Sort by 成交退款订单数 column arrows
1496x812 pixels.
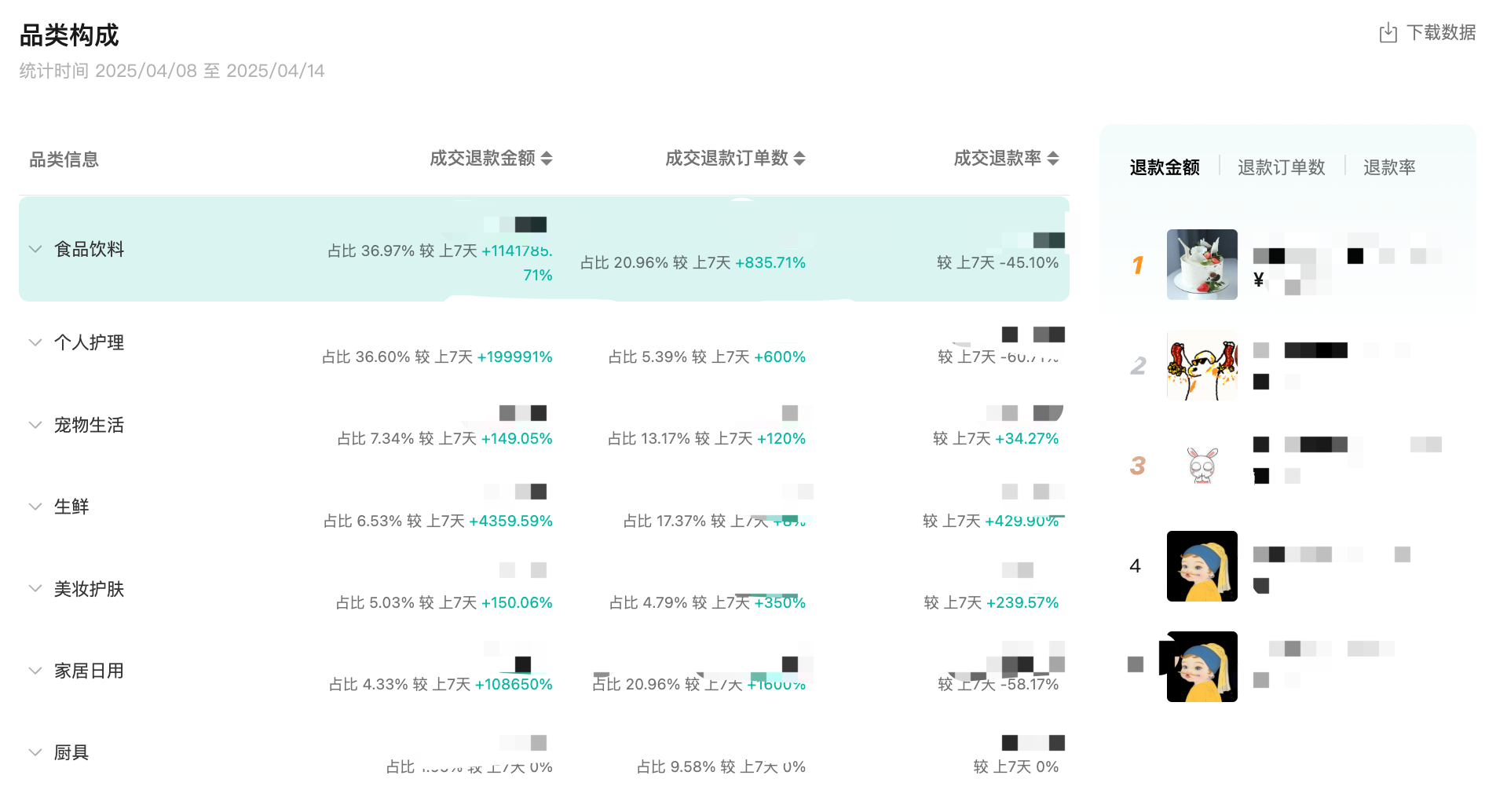(x=799, y=159)
